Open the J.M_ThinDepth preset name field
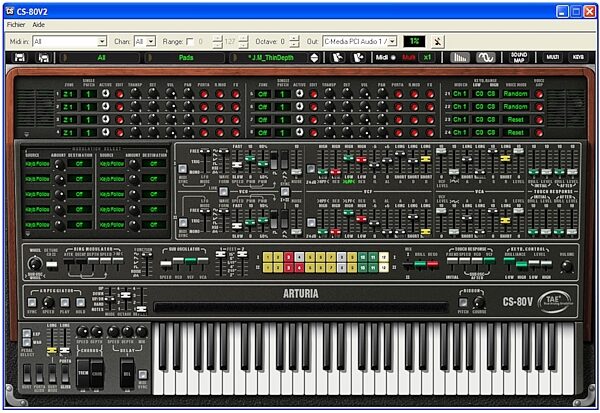Image resolution: width=600 pixels, height=413 pixels. 271,58
